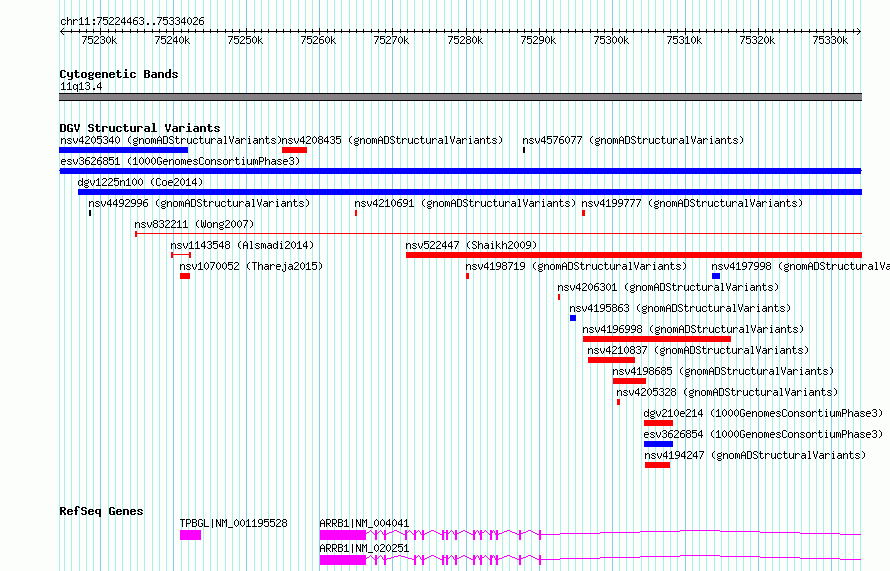
Task: Click the ARRB1|NM_004041 transcript label
Action: pyautogui.click(x=364, y=523)
